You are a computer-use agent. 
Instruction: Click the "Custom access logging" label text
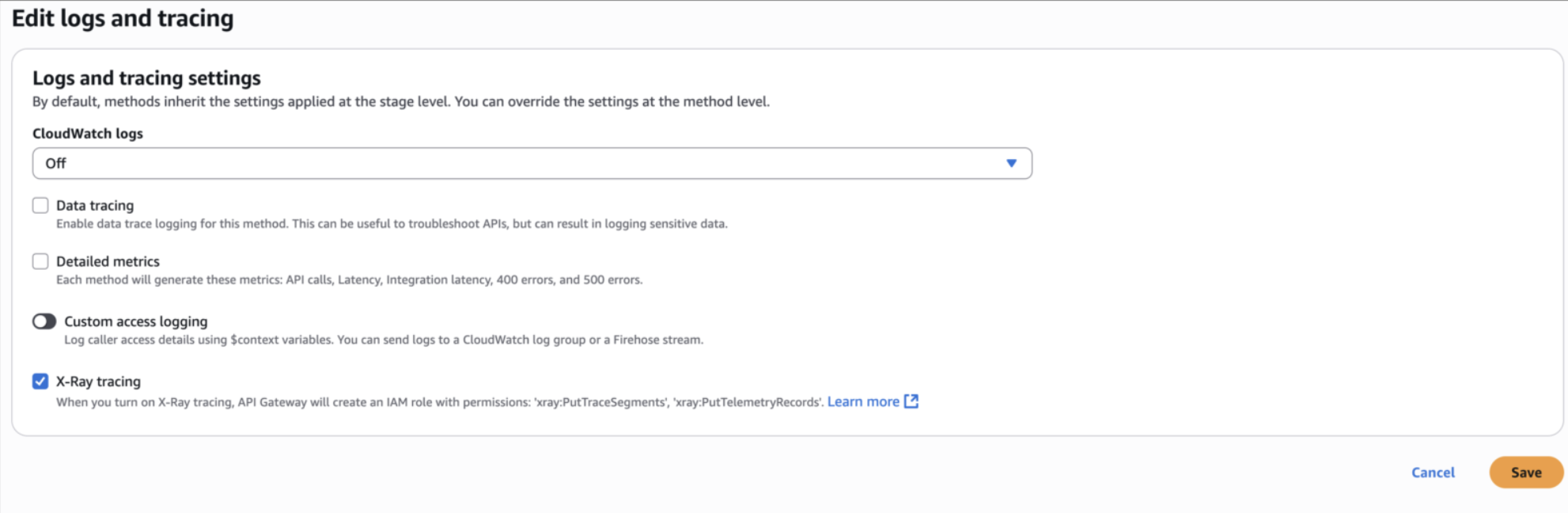coord(135,321)
